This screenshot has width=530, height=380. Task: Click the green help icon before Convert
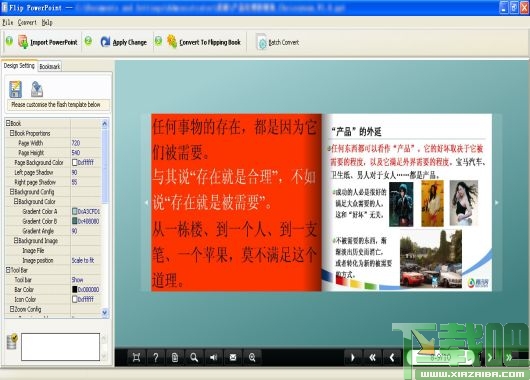[158, 41]
